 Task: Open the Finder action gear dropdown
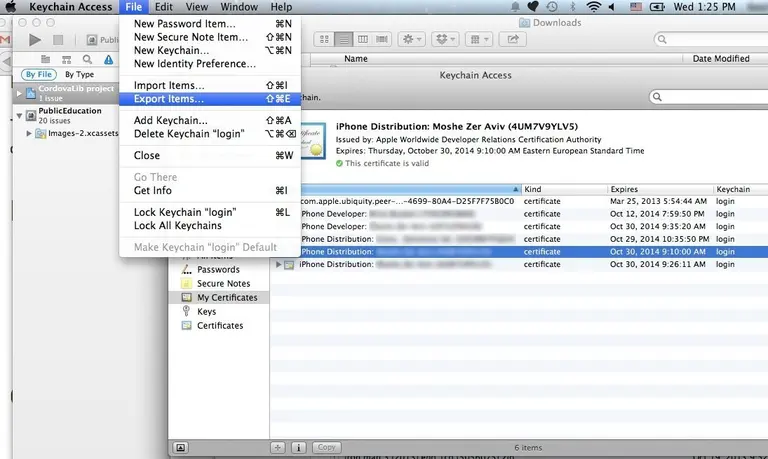411,39
